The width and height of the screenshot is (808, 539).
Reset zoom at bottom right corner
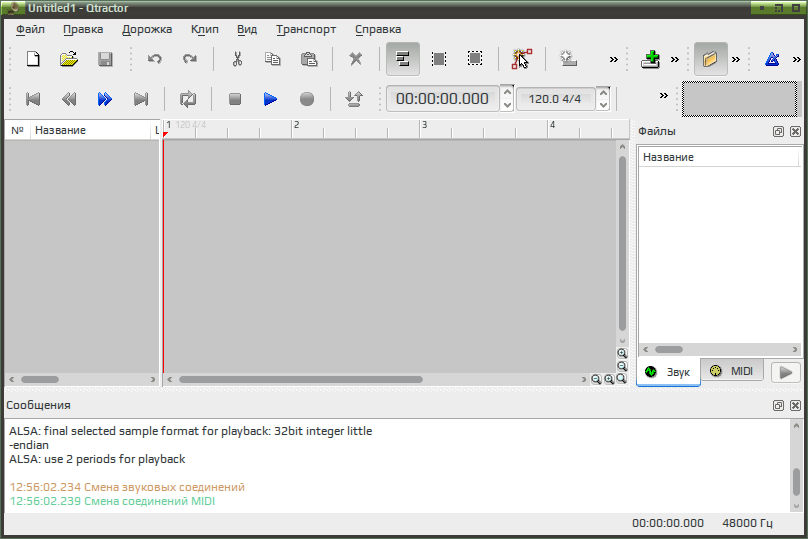tap(622, 379)
